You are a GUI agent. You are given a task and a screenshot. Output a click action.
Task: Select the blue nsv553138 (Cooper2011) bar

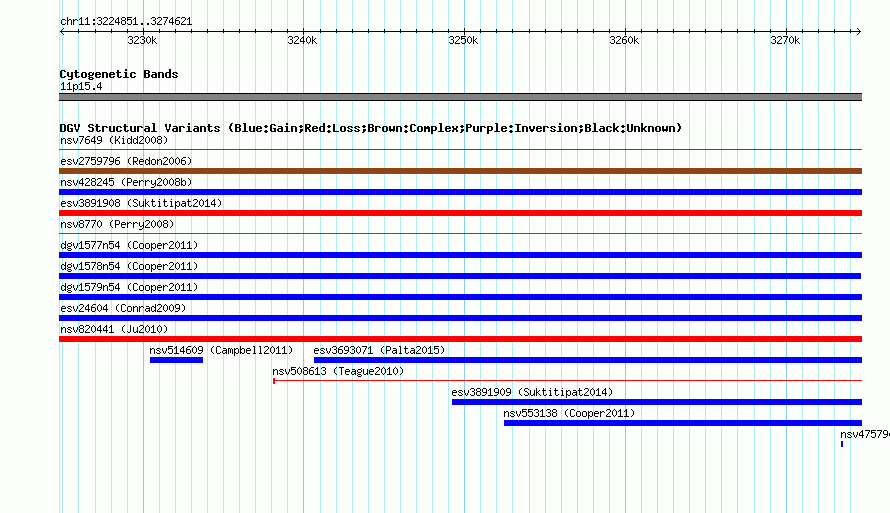(683, 423)
